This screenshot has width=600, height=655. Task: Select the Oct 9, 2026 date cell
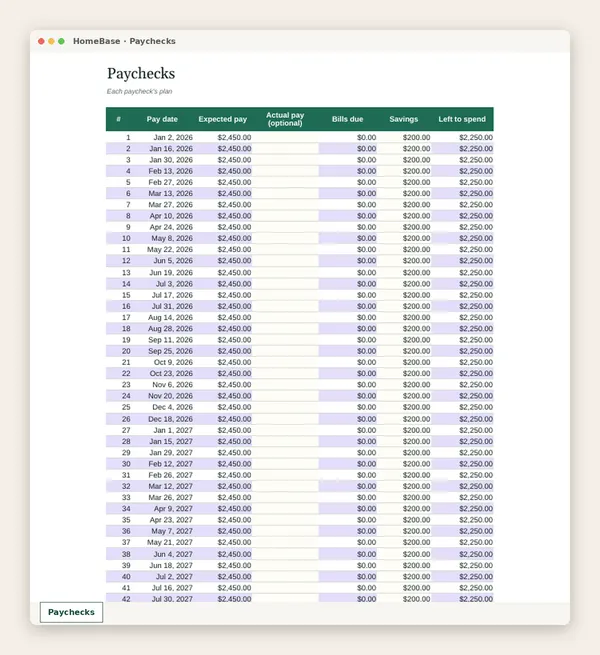click(163, 363)
